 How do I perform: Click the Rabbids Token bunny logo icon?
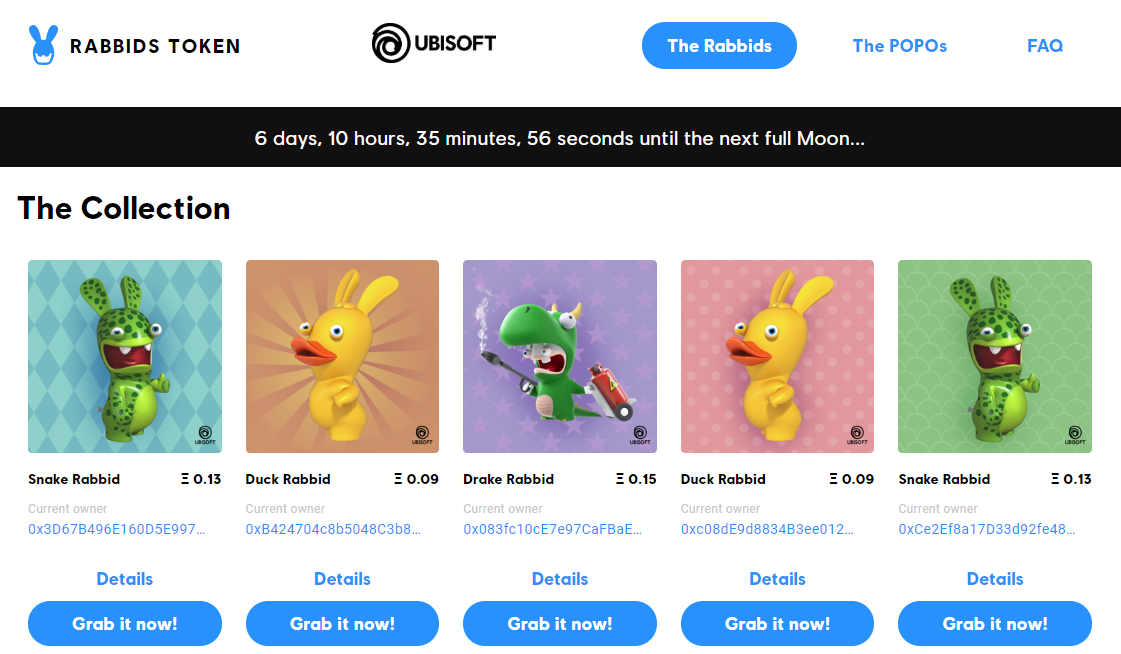(44, 45)
